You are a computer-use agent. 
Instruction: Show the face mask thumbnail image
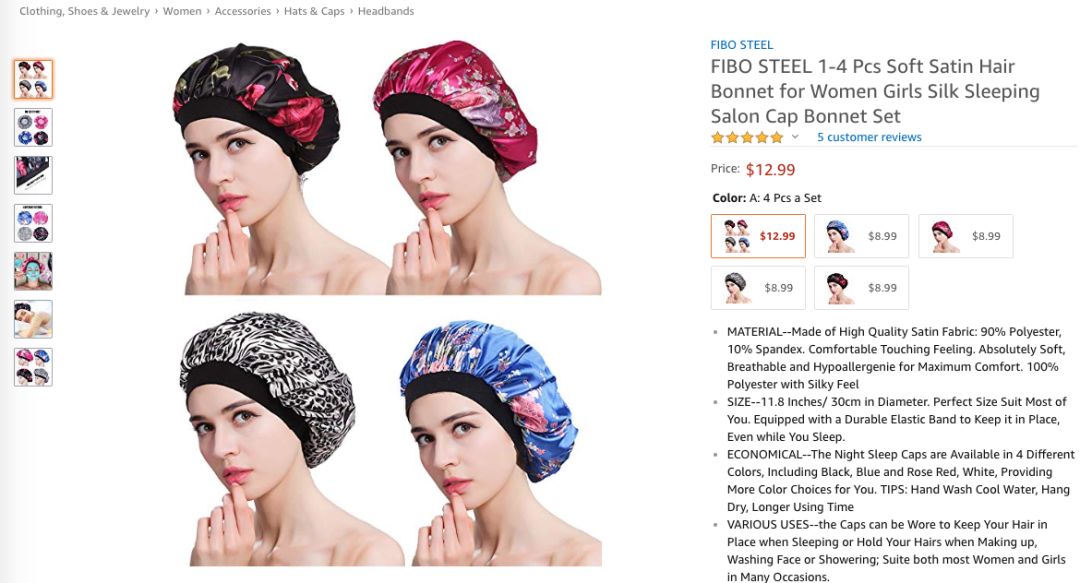coord(33,271)
